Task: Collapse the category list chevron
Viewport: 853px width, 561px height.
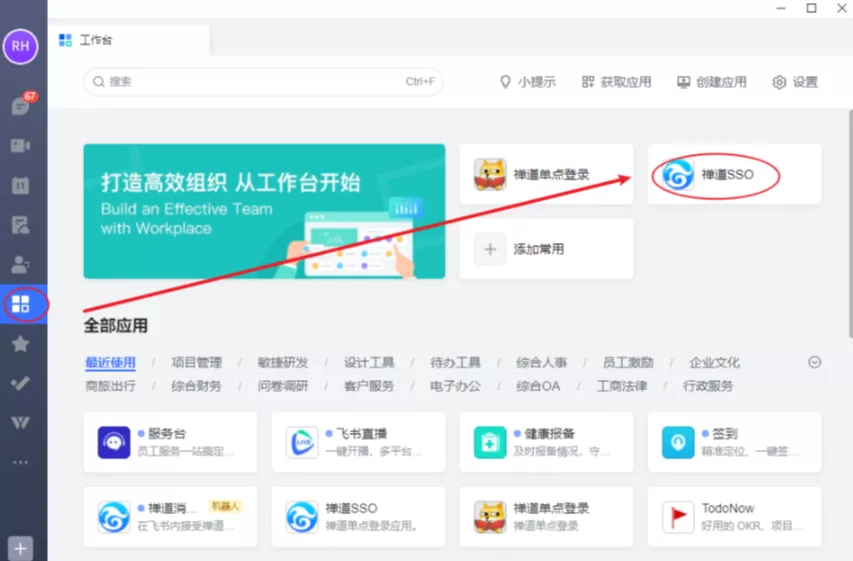Action: pyautogui.click(x=814, y=362)
